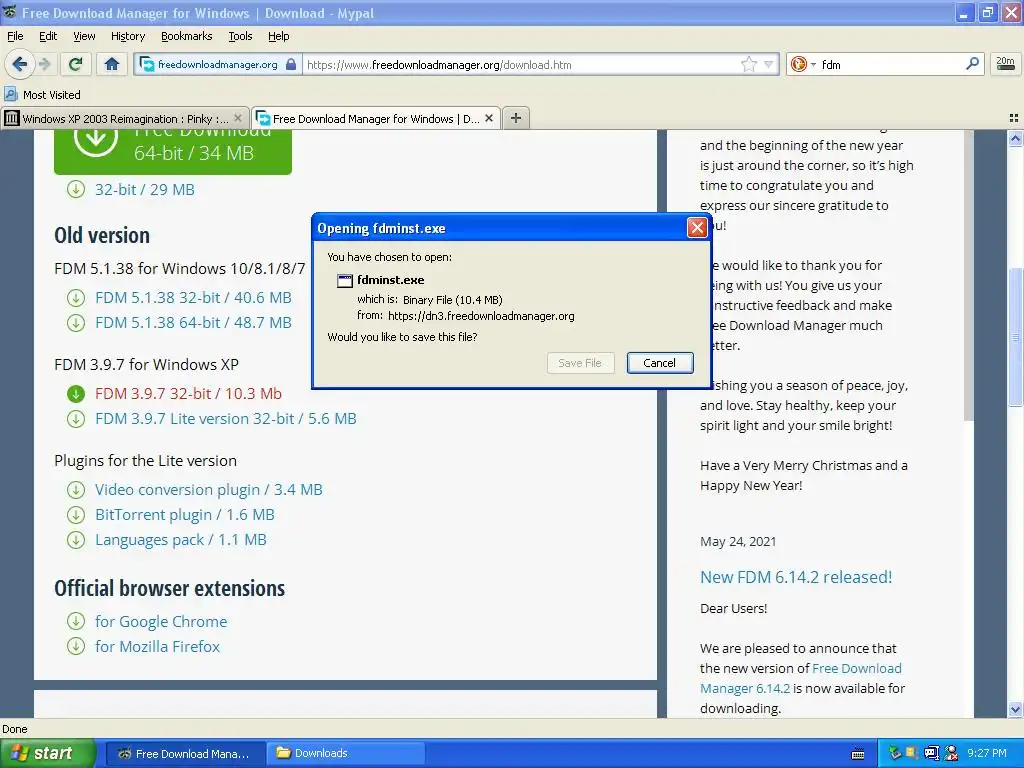Download the Languages pack / 1.1 MB

pyautogui.click(x=180, y=539)
